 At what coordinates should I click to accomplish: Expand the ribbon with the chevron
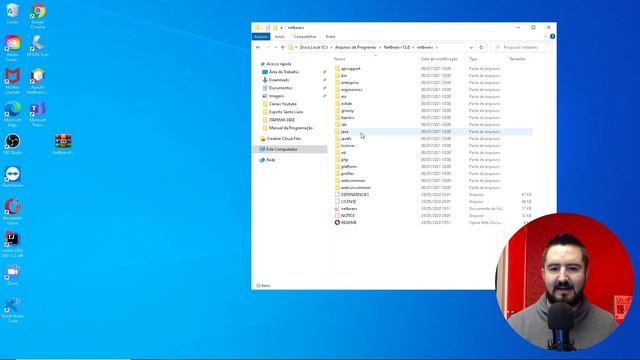[545, 36]
